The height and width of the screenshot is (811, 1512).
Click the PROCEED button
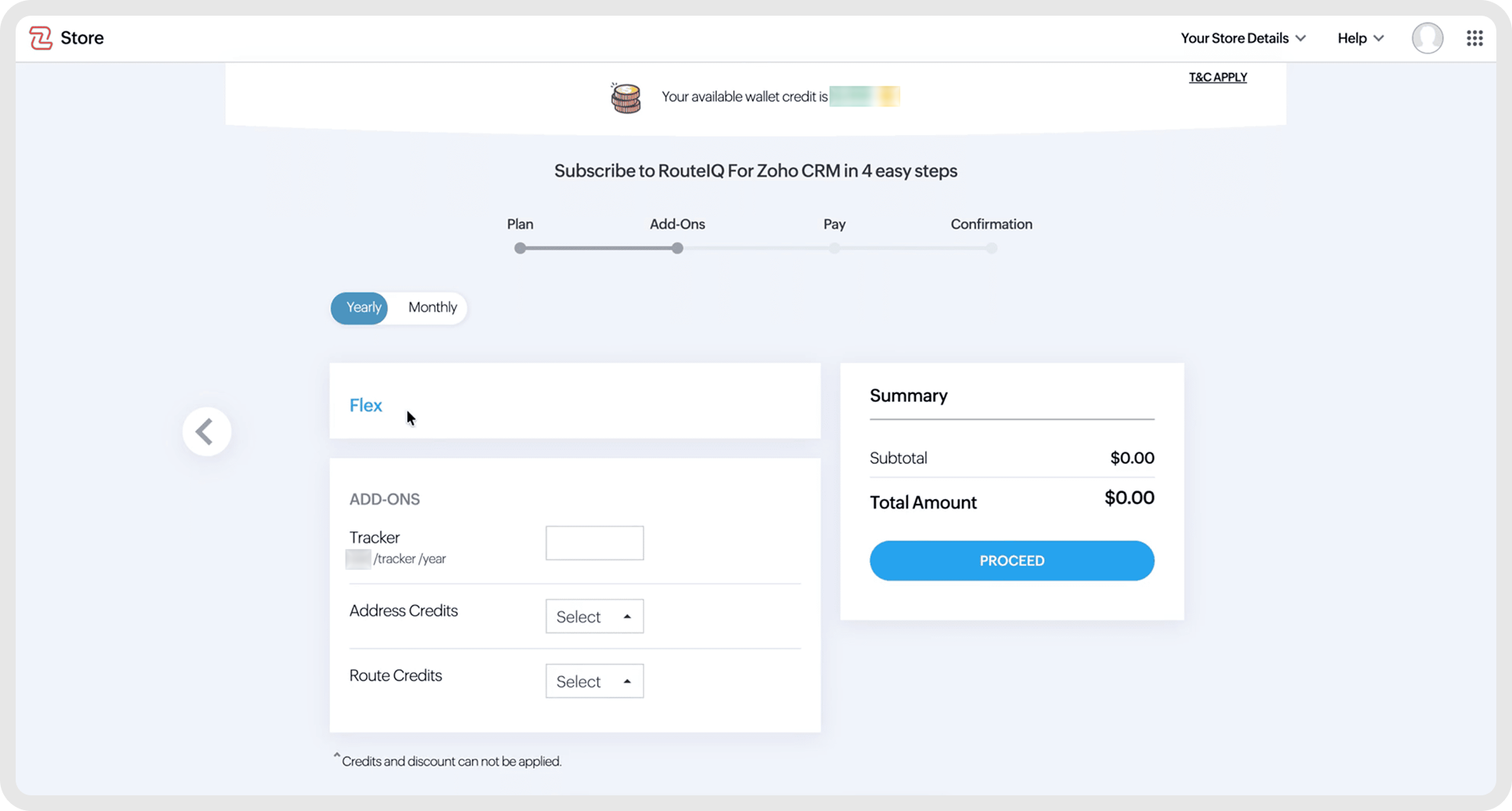pyautogui.click(x=1011, y=561)
